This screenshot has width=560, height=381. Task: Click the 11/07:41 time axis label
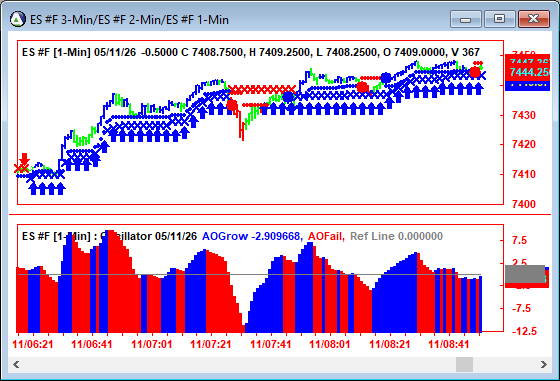pos(270,344)
